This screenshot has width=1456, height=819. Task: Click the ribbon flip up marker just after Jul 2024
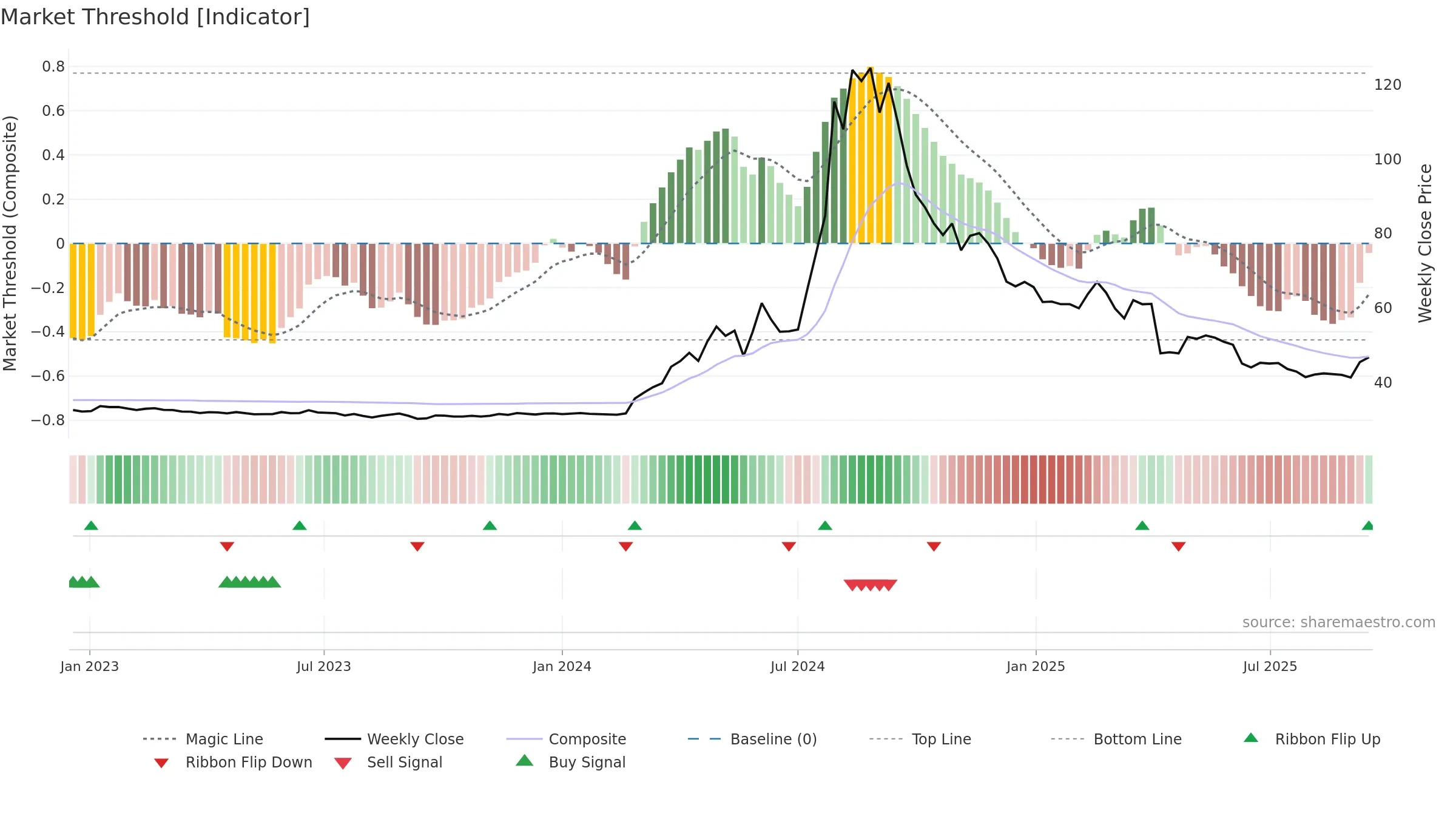825,525
